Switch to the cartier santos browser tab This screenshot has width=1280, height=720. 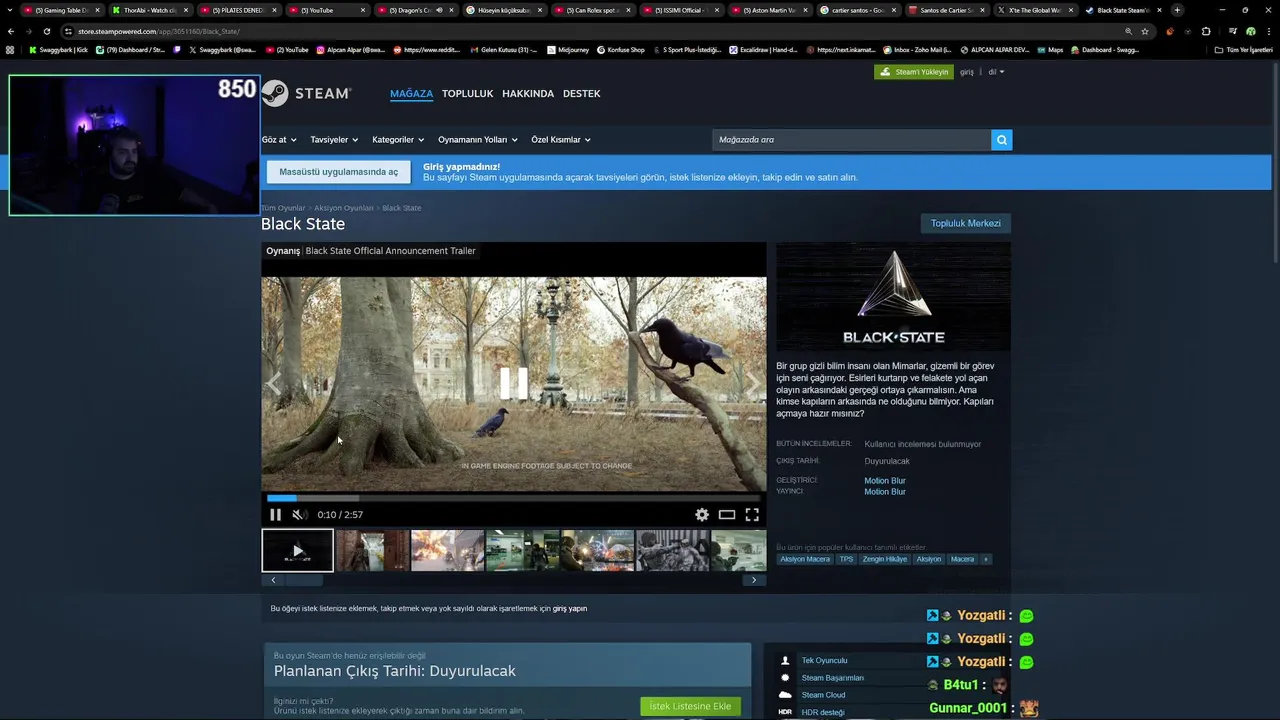pos(857,10)
